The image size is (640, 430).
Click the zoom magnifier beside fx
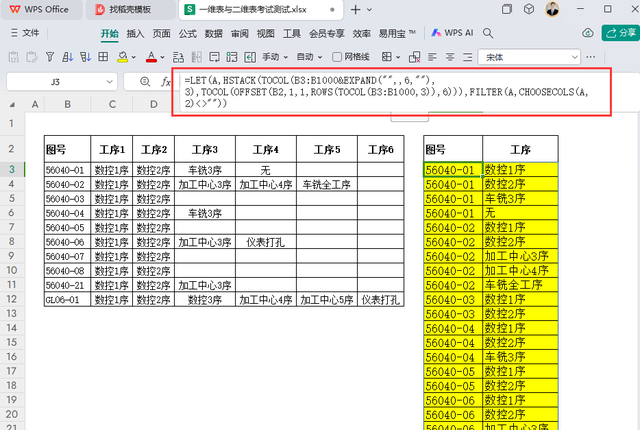(145, 82)
